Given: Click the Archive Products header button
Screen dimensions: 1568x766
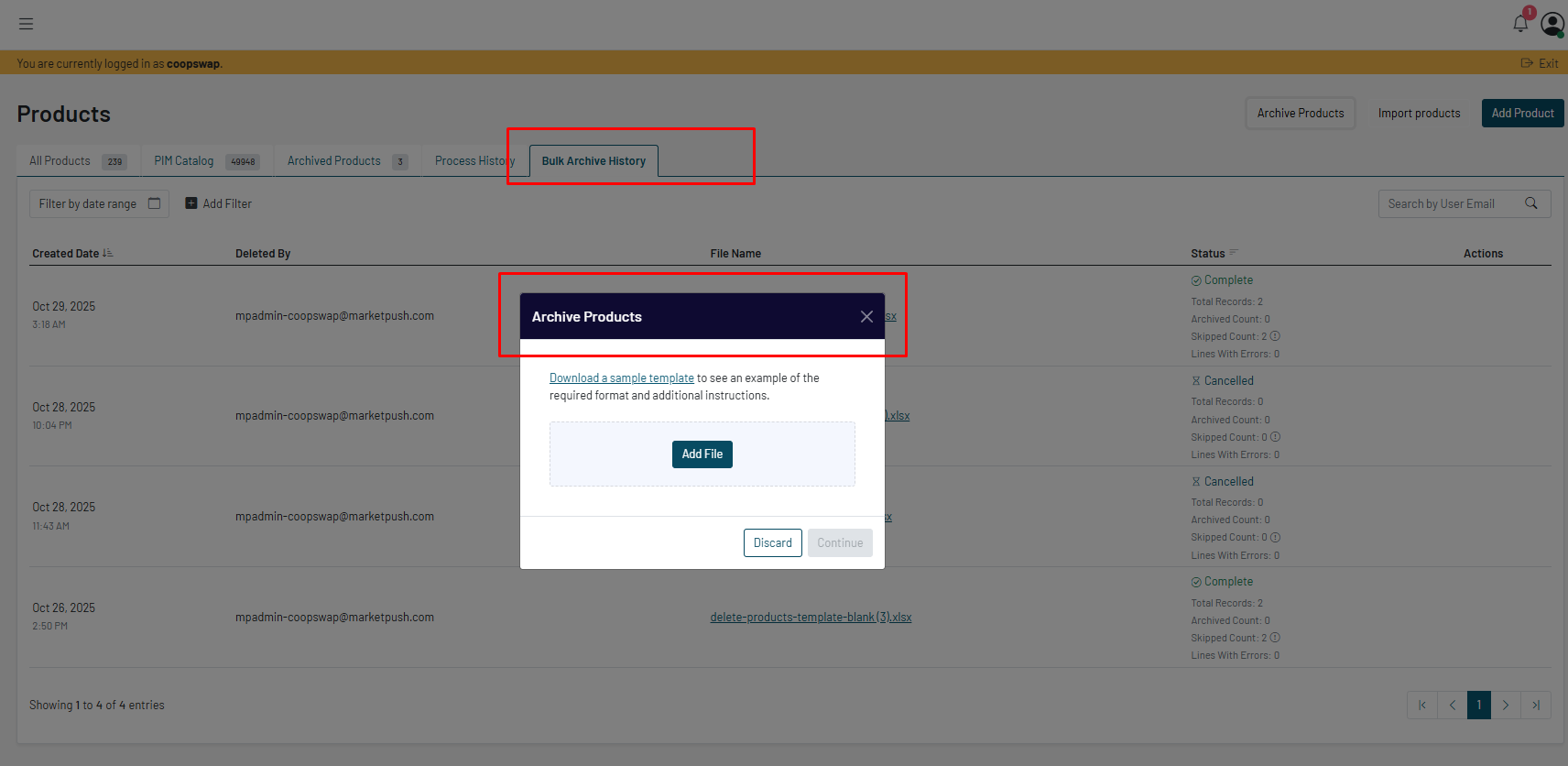Looking at the screenshot, I should coord(1301,113).
